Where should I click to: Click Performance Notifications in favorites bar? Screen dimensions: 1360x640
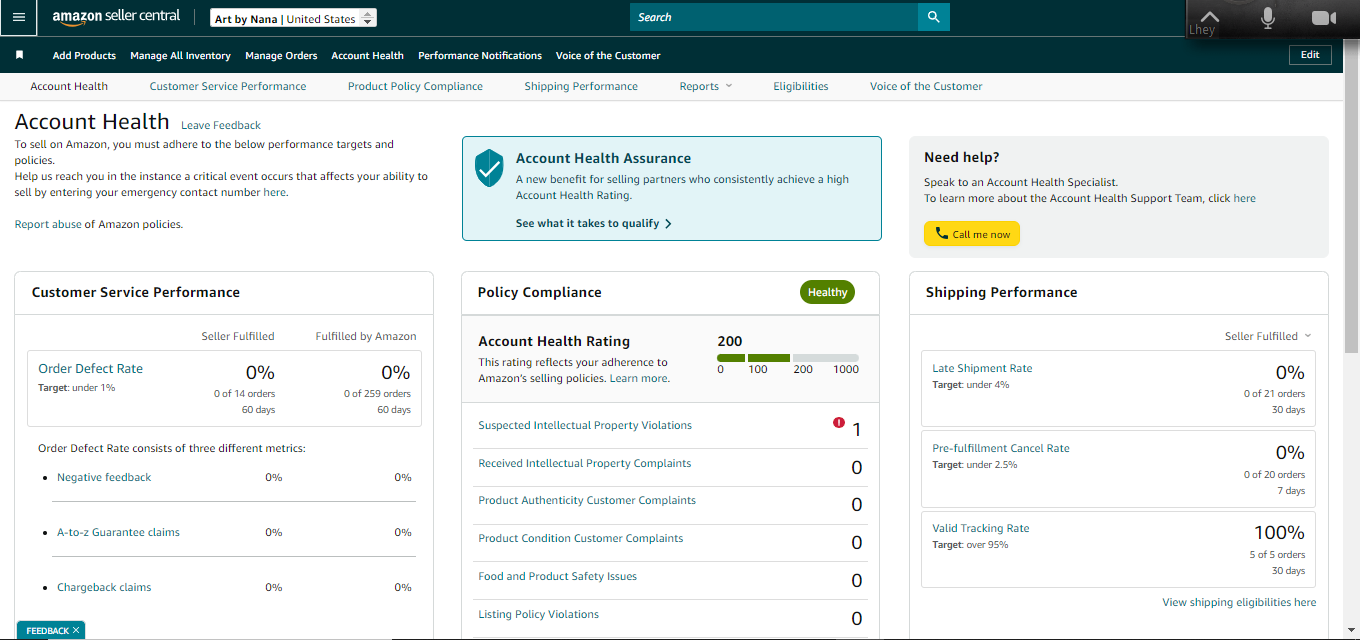pos(480,55)
